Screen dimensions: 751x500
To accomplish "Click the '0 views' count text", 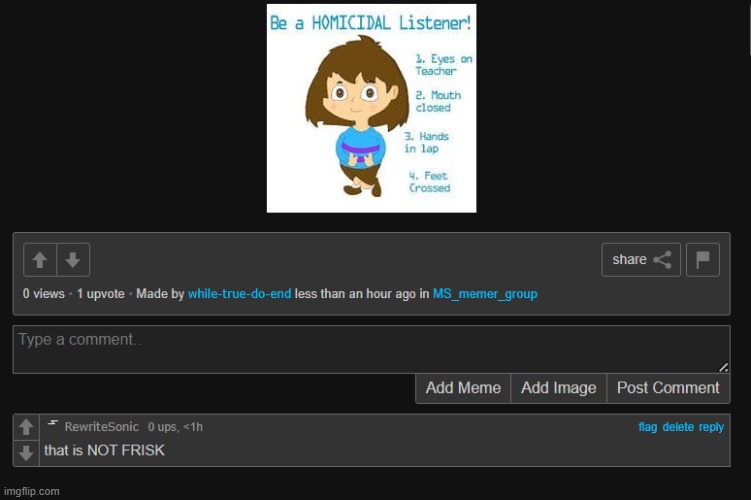I will [44, 294].
